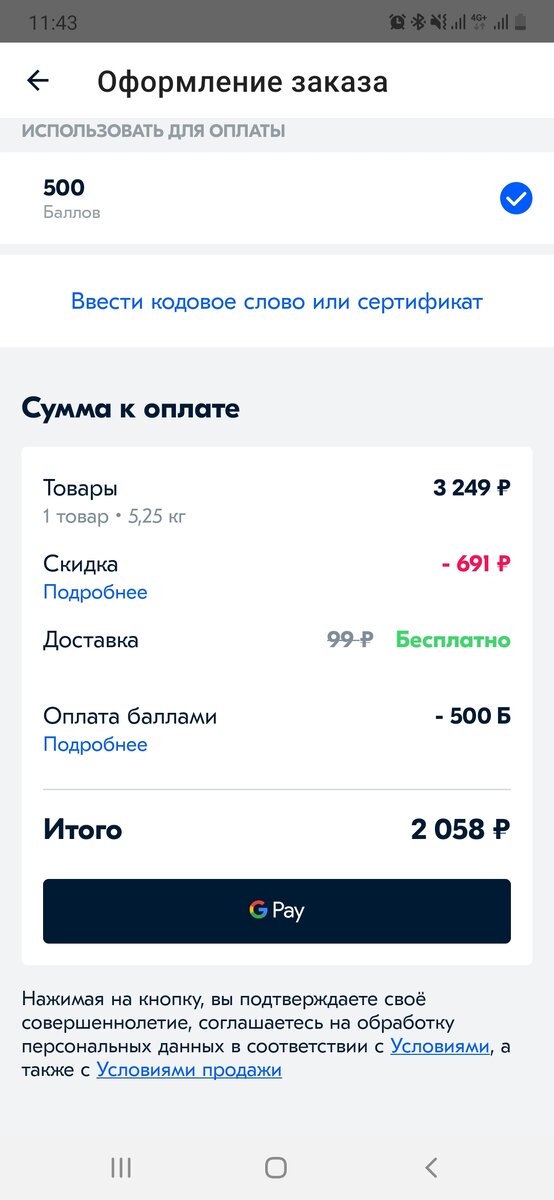Tap the Android recent apps icon

click(121, 1167)
